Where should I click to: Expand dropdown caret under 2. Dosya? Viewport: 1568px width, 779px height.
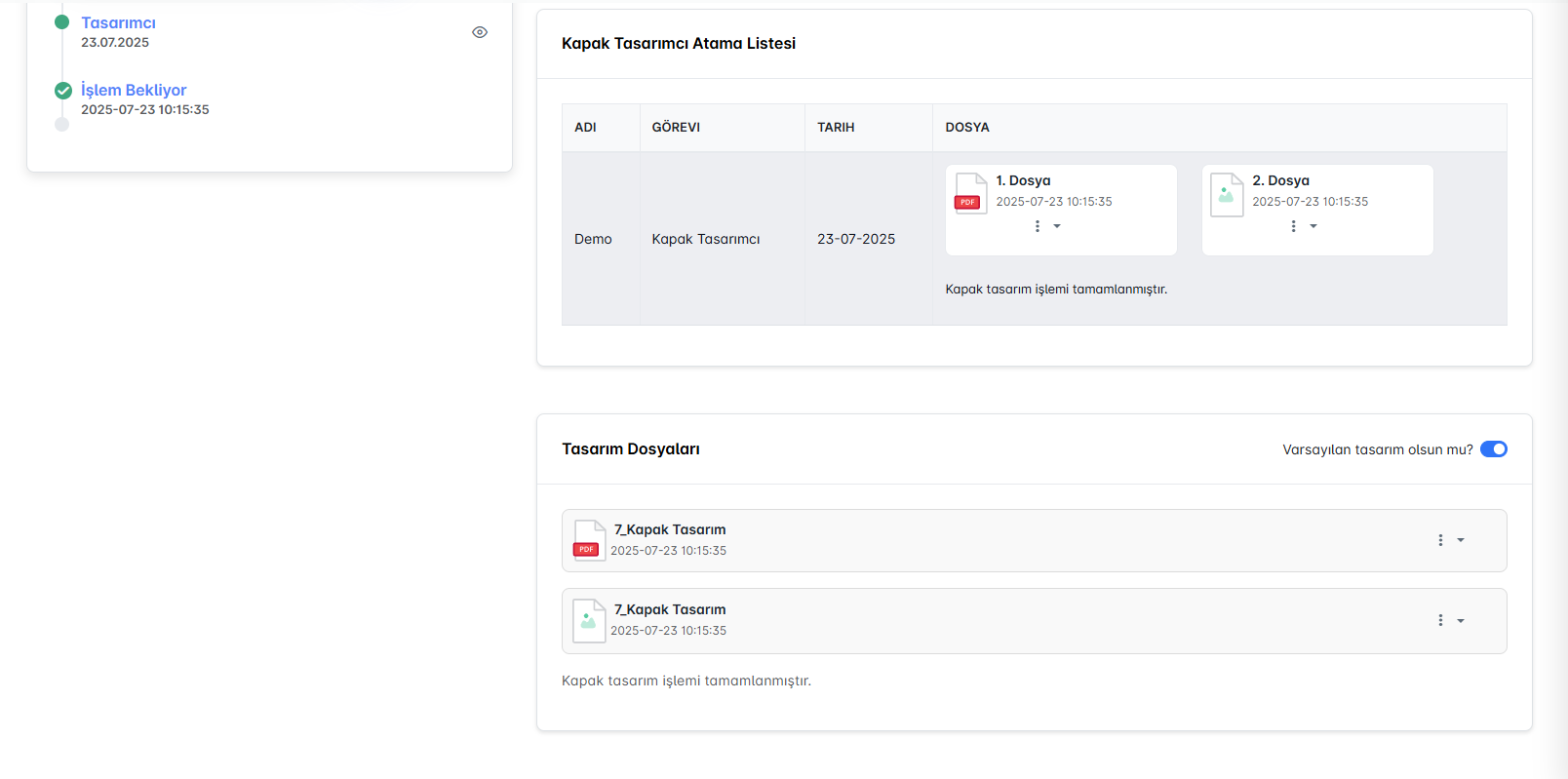point(1313,226)
